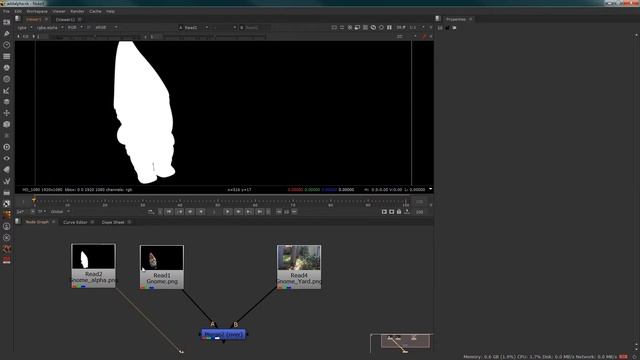The image size is (640, 360).
Task: Open the Properties panel pane menu icon
Action: pyautogui.click(x=438, y=19)
